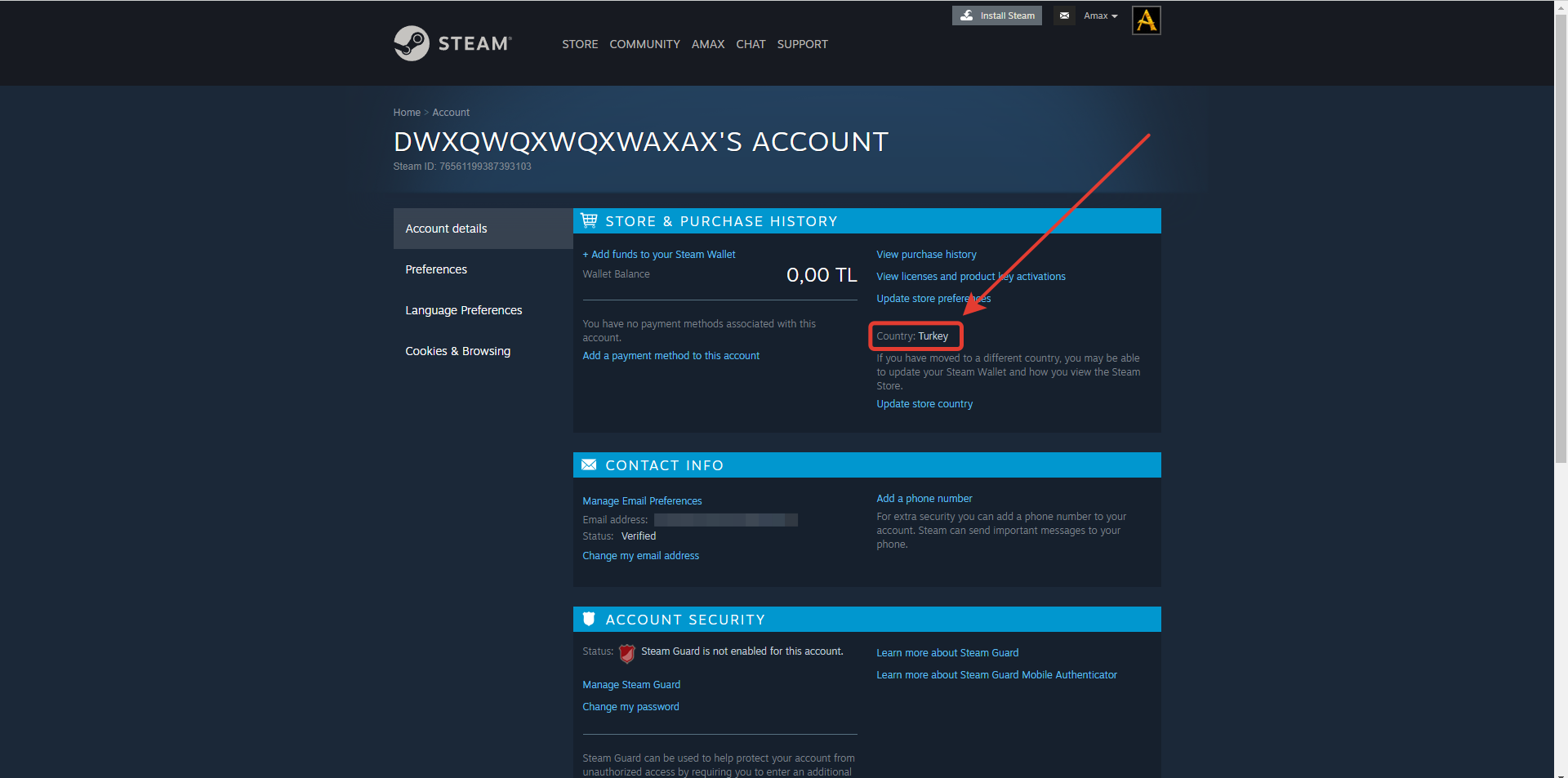View purchase history
Screen dimensions: 1568x778
click(926, 255)
